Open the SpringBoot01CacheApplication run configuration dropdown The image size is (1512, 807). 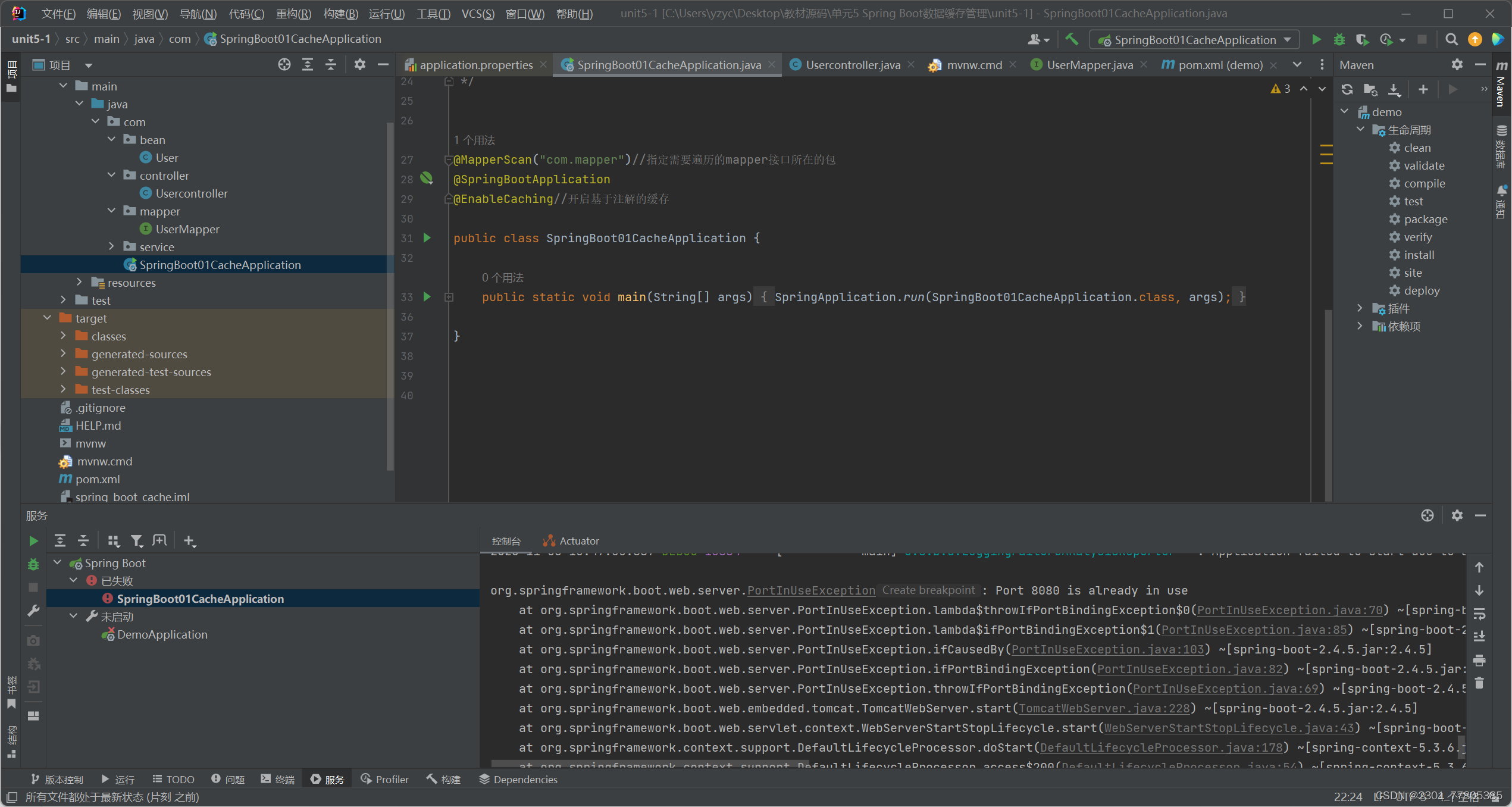pos(1196,40)
